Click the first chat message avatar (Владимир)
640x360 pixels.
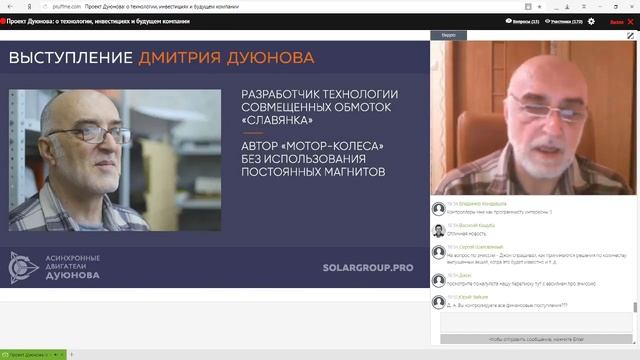(x=438, y=209)
